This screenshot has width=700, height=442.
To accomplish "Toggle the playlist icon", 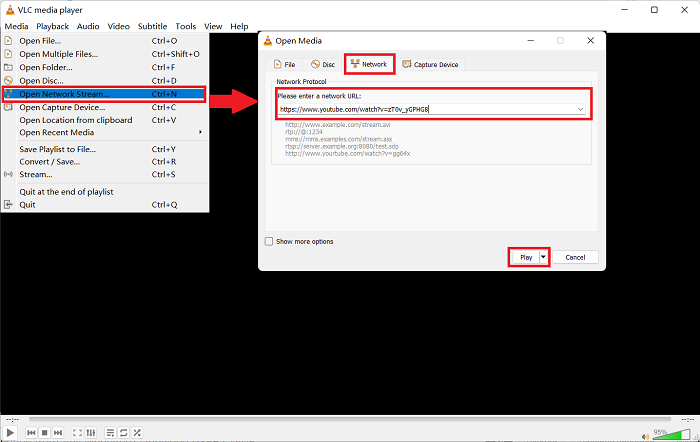I will point(110,433).
